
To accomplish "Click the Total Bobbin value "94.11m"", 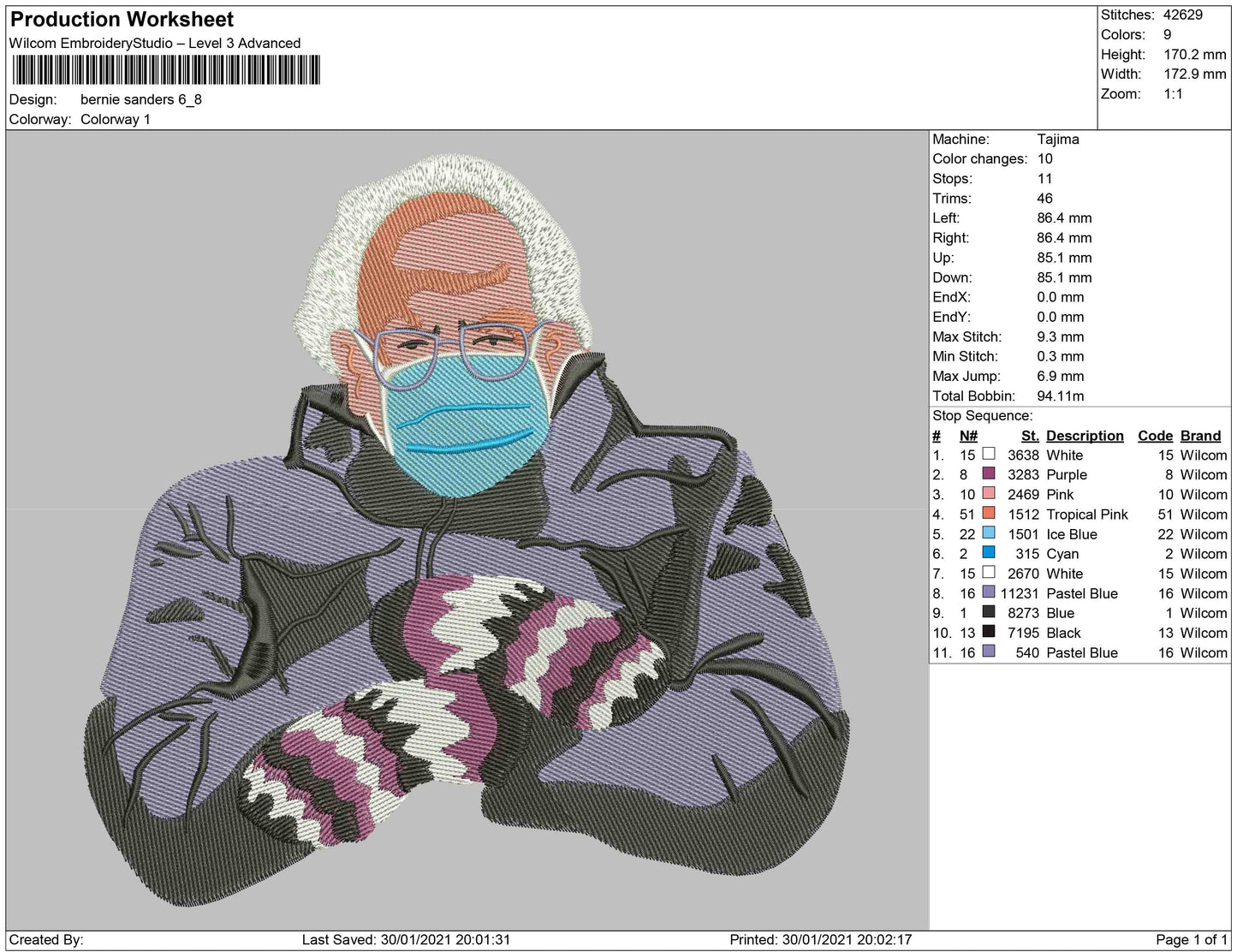I will (x=1061, y=396).
